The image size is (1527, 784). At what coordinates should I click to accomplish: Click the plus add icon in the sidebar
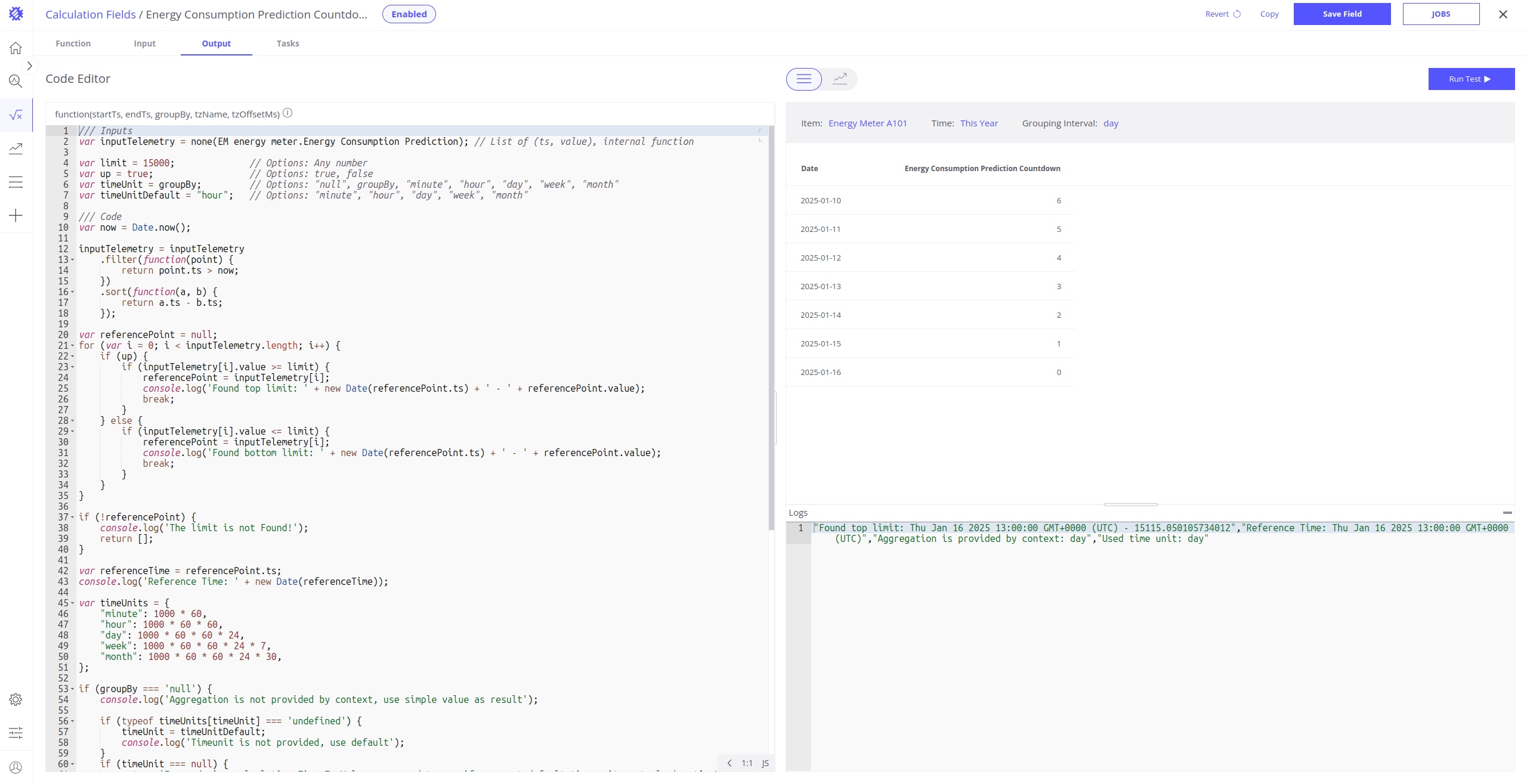(16, 215)
